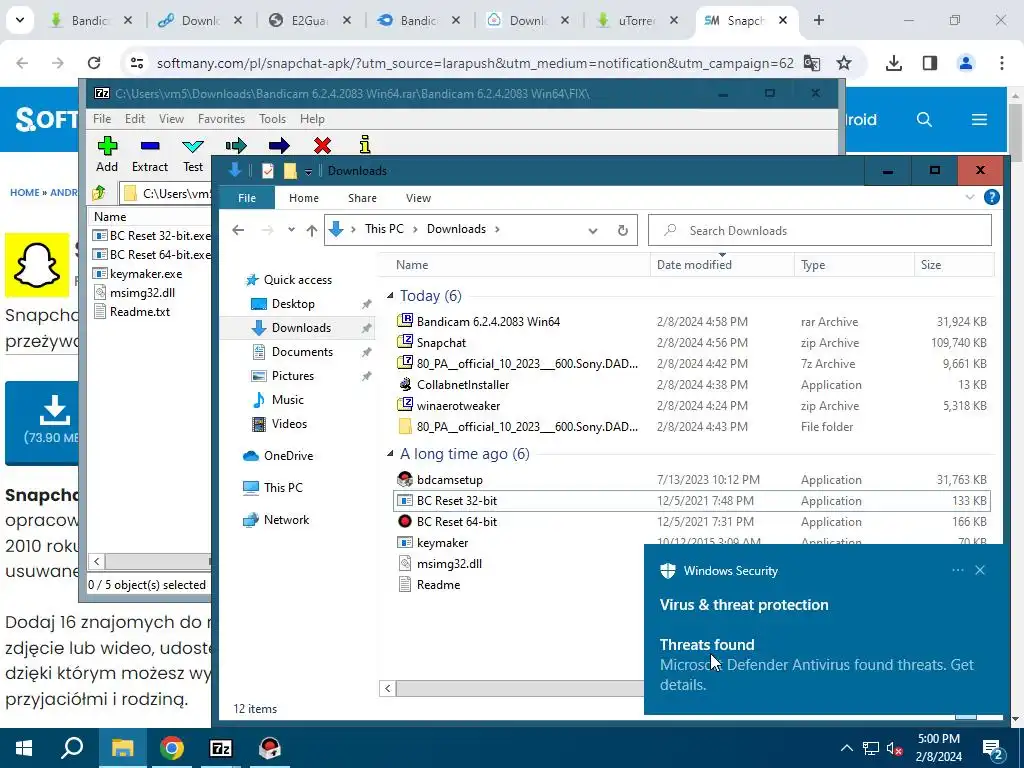Click 7-Zip up-folder icon beside path
The height and width of the screenshot is (768, 1024).
(99, 193)
